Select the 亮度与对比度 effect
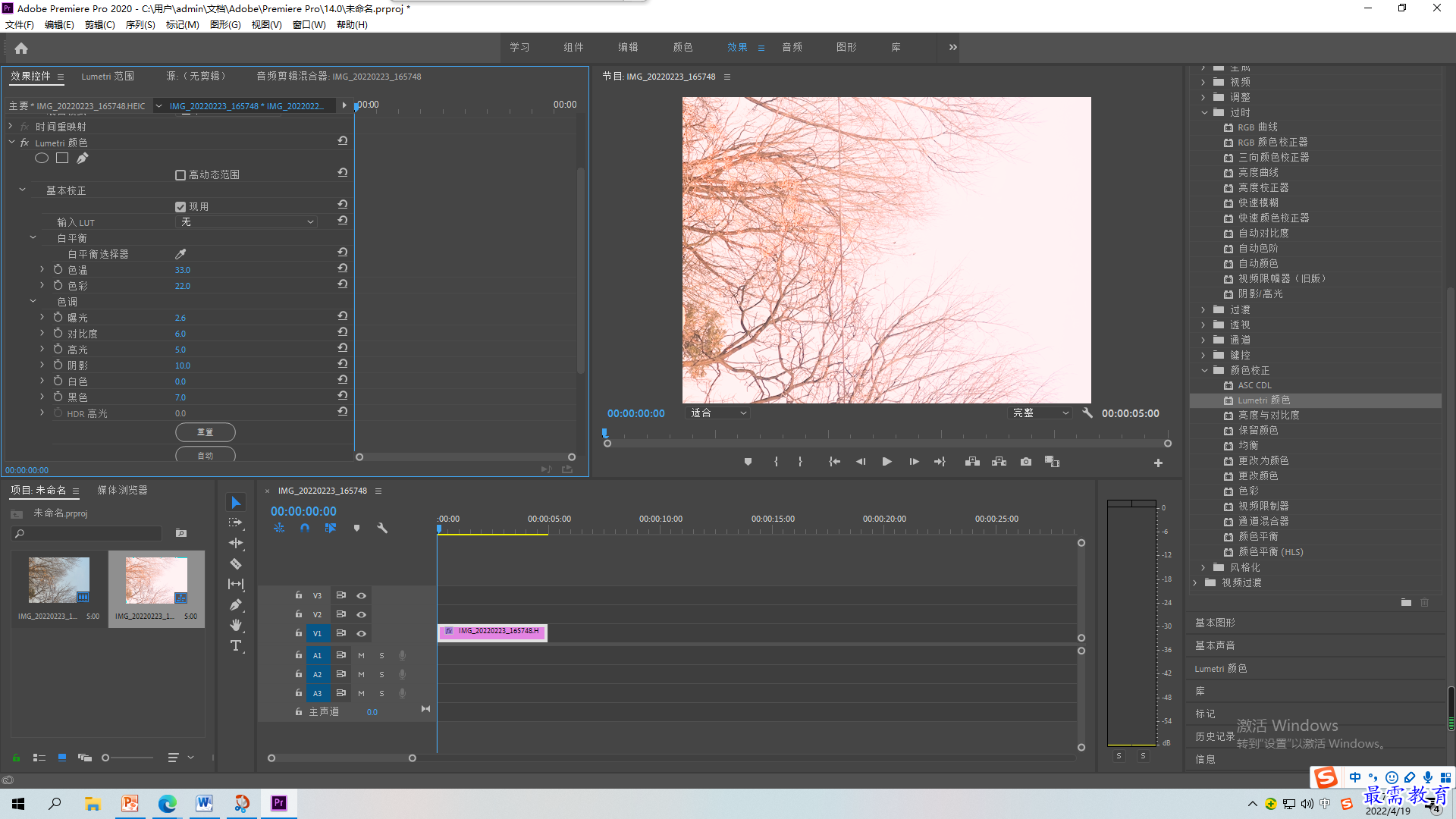The image size is (1456, 819). tap(1269, 416)
